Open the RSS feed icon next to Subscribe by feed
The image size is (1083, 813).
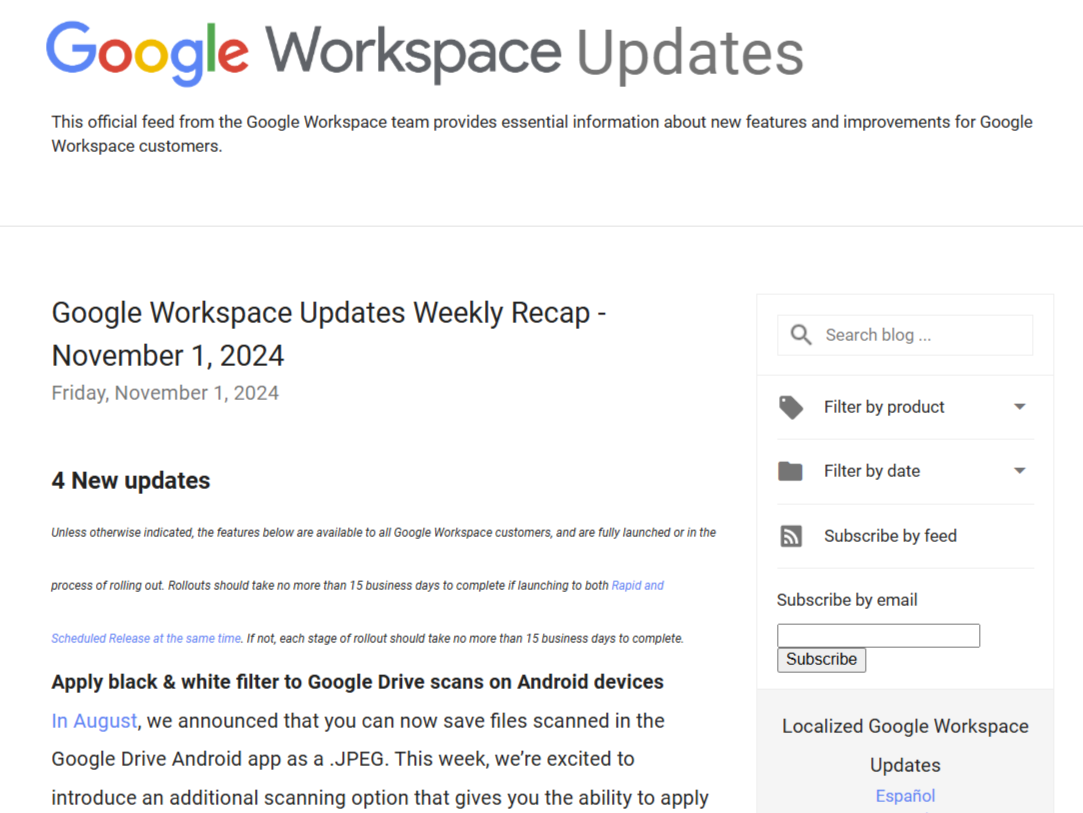pos(790,536)
